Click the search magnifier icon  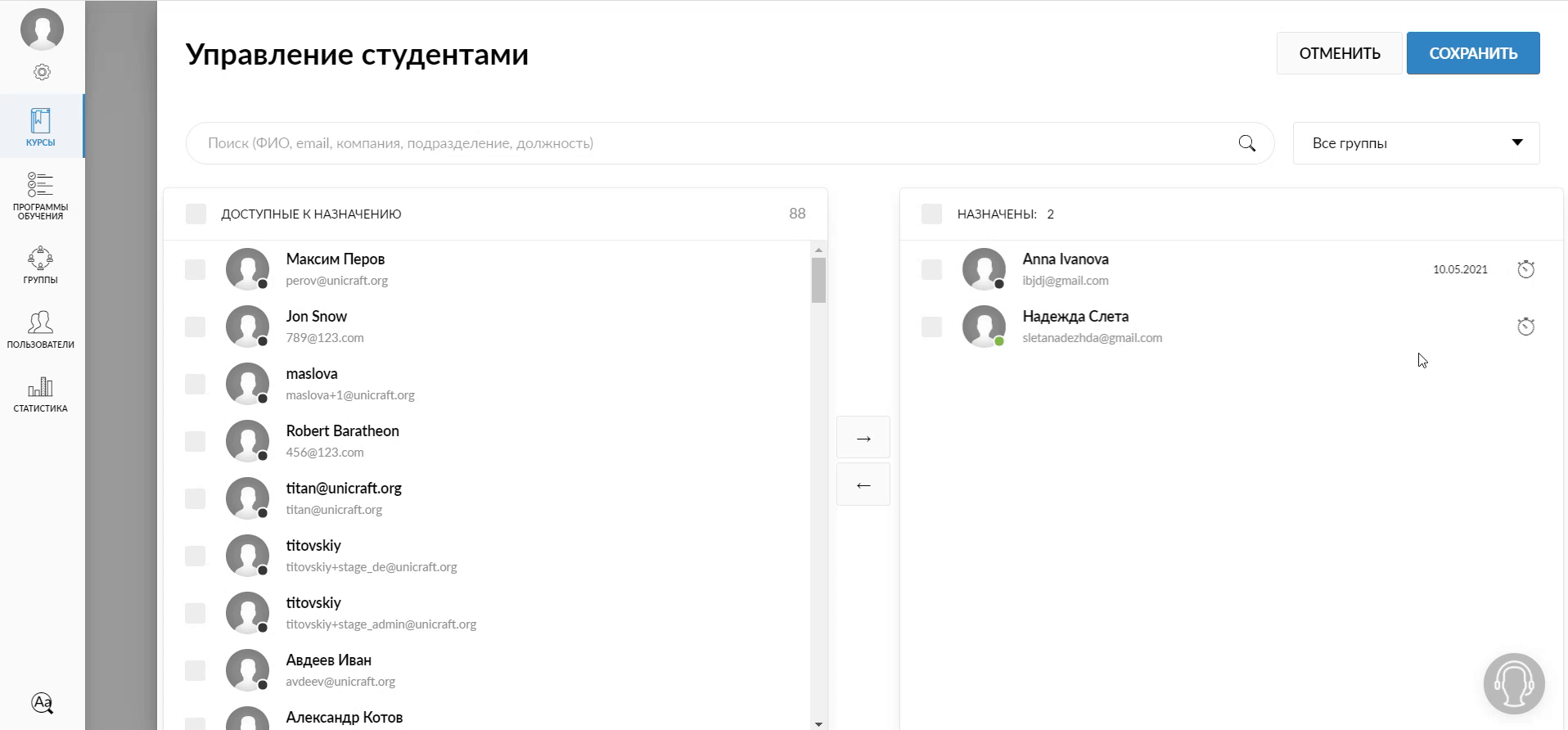tap(1247, 143)
